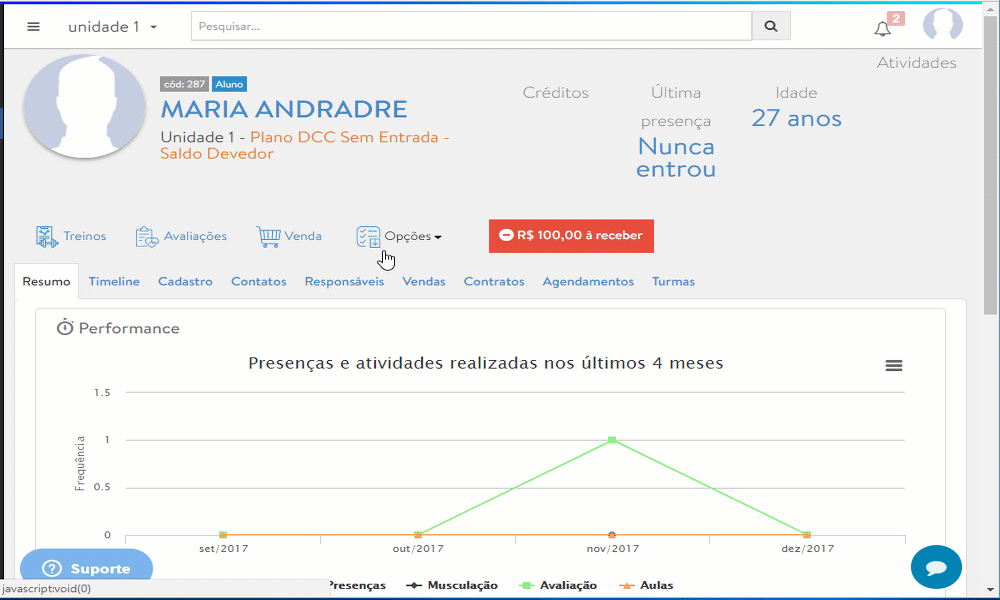
Task: Click the R$ 100,00 à receber button
Action: 571,236
